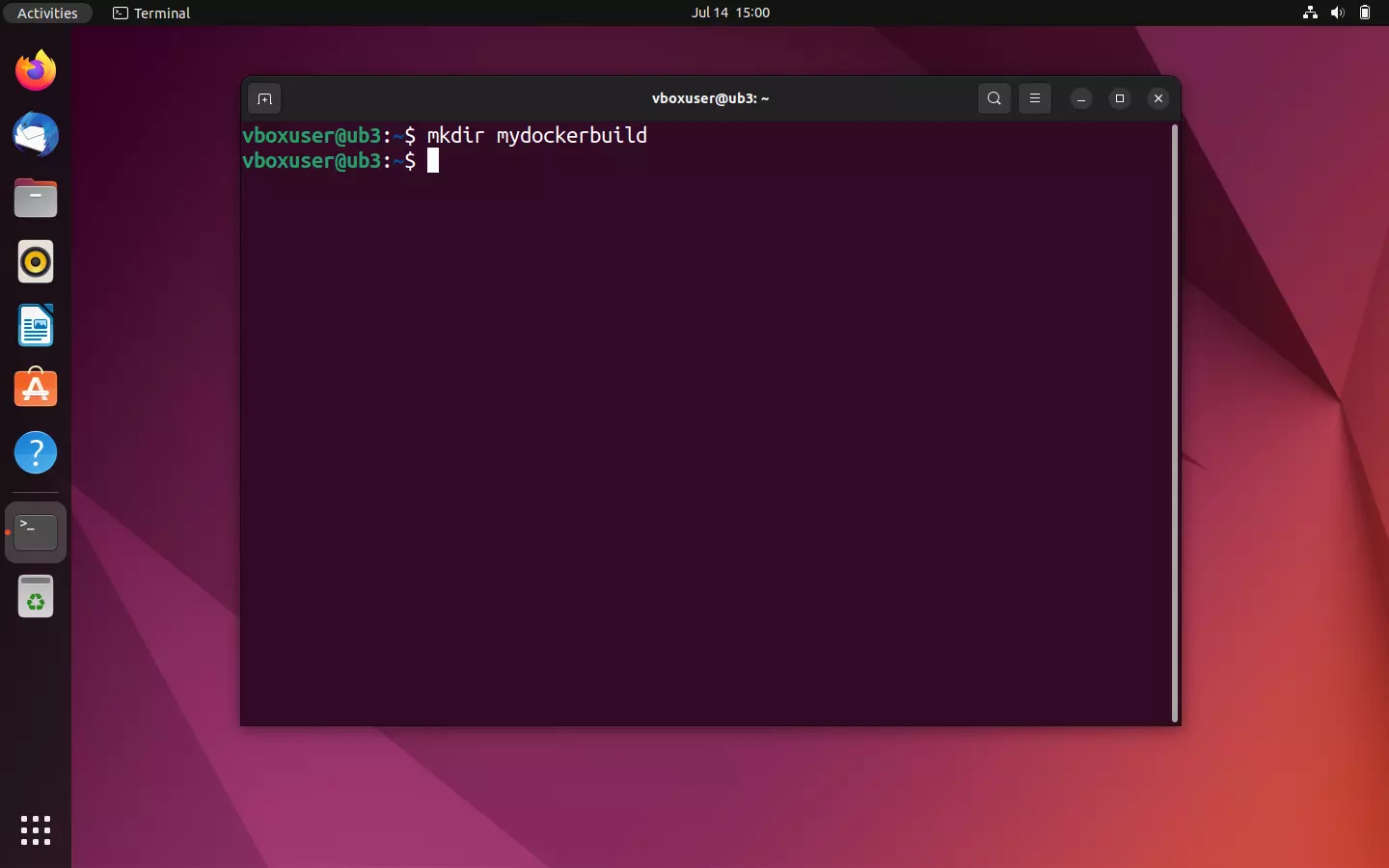Select the running Terminal in the dock
The image size is (1389, 868).
click(35, 532)
